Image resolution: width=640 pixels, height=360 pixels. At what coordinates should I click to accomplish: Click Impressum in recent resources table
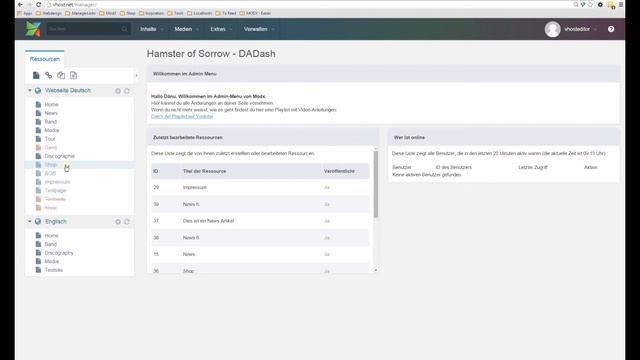[x=195, y=187]
